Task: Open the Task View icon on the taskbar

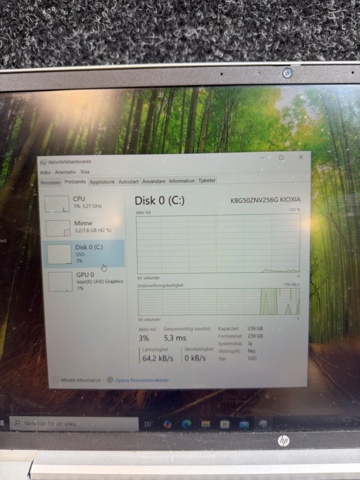Action: (148, 424)
